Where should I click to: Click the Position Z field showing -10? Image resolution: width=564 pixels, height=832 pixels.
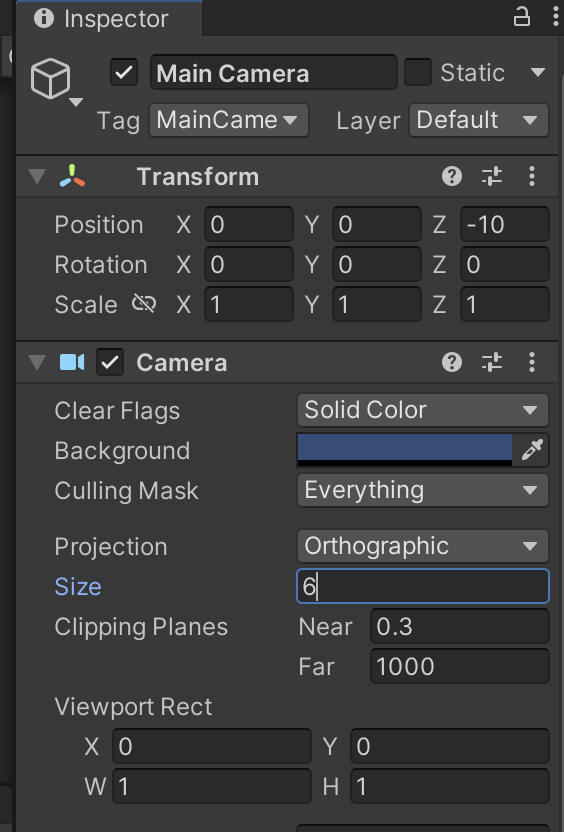pyautogui.click(x=505, y=224)
